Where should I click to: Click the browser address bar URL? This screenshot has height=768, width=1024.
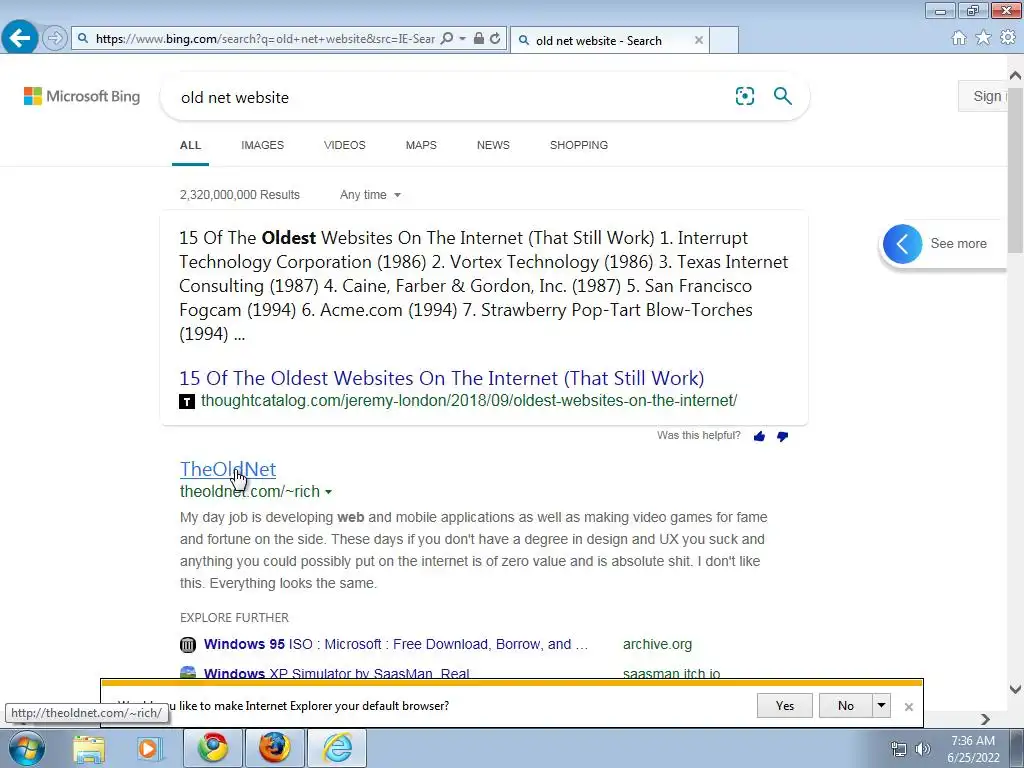[x=265, y=39]
